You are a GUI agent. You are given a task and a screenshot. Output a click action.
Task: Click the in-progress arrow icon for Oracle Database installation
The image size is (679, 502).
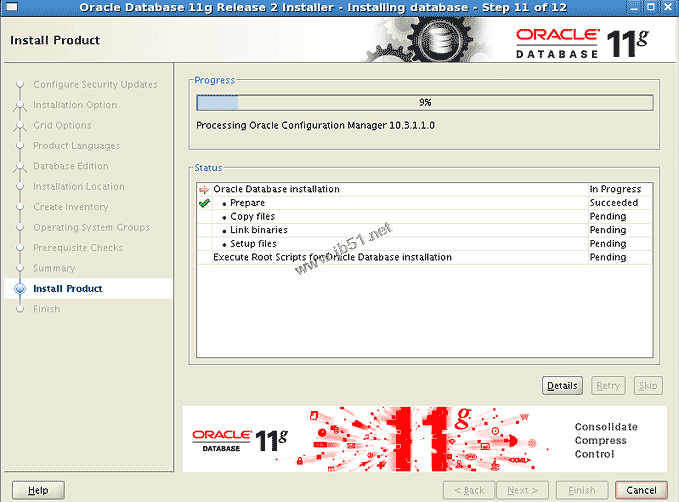tap(204, 189)
